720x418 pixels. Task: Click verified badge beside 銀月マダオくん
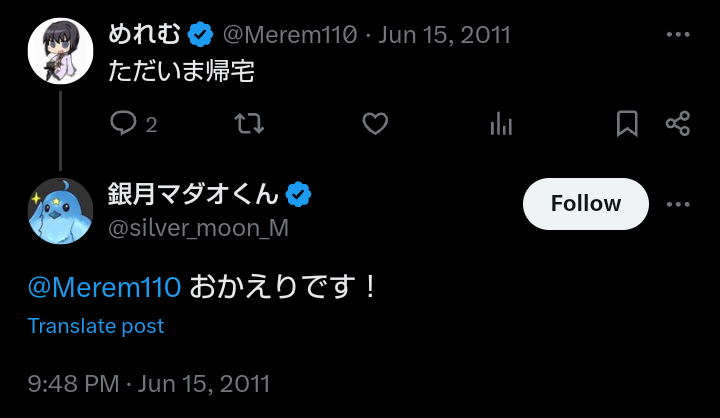299,194
